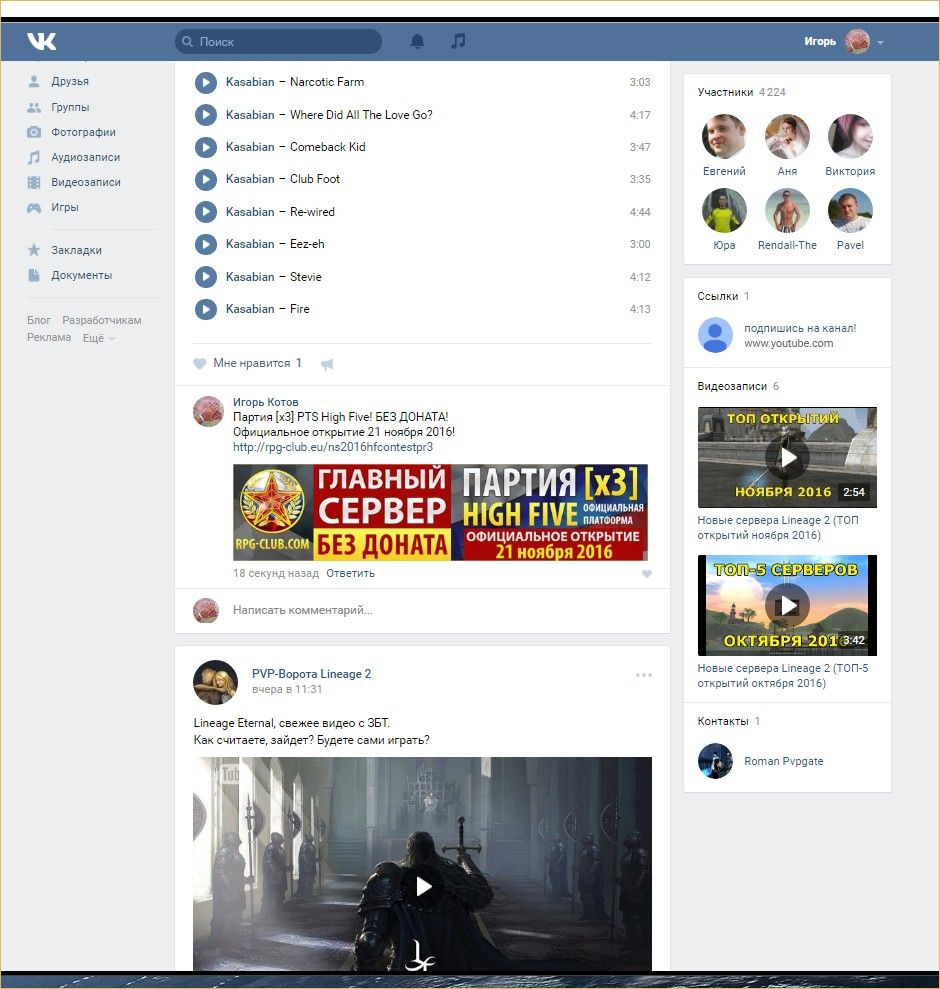Image resolution: width=940 pixels, height=989 pixels.
Task: Open Закладки bookmarks
Action: pyautogui.click(x=76, y=250)
